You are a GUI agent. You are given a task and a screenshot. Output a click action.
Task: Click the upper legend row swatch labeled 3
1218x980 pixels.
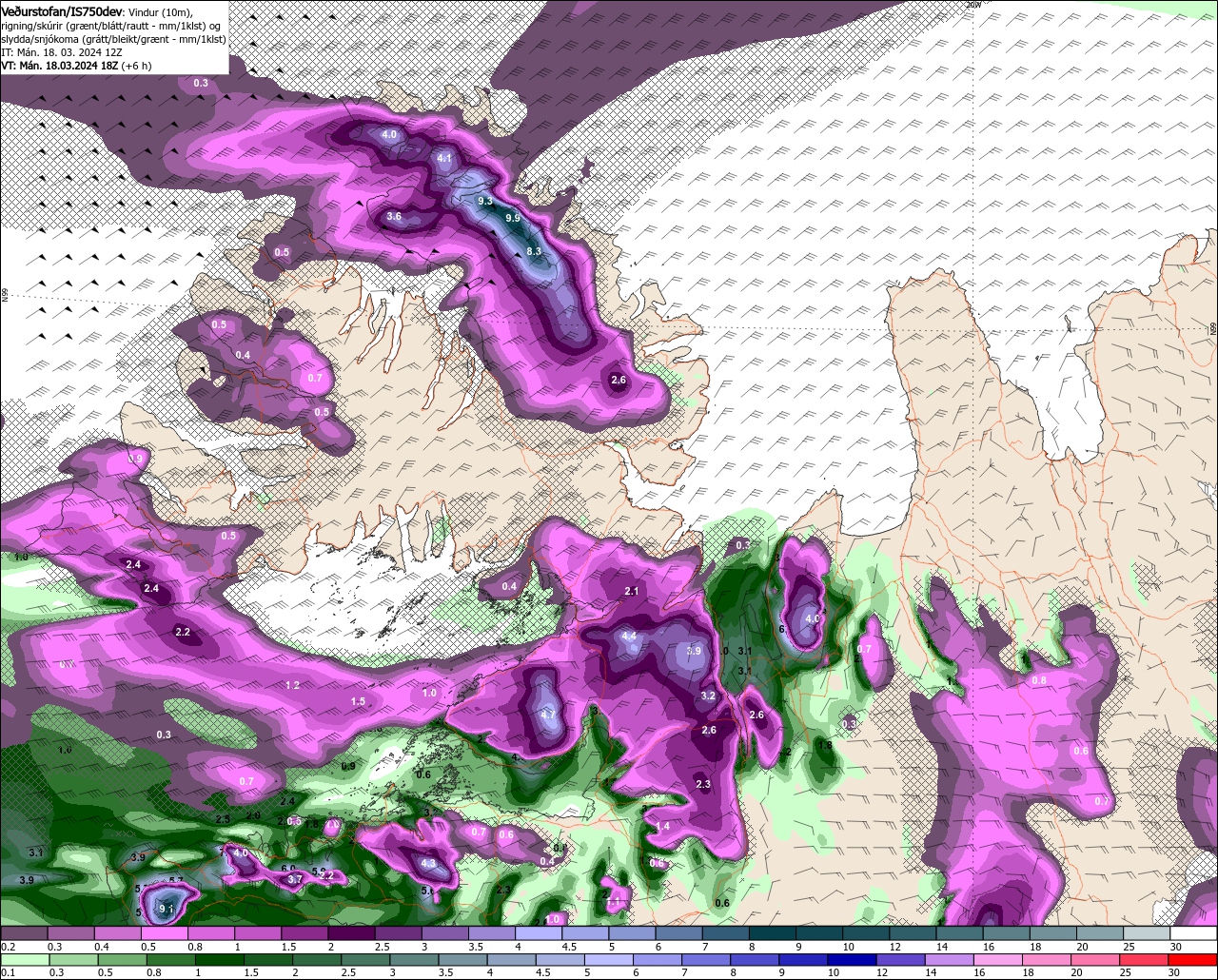(445, 933)
